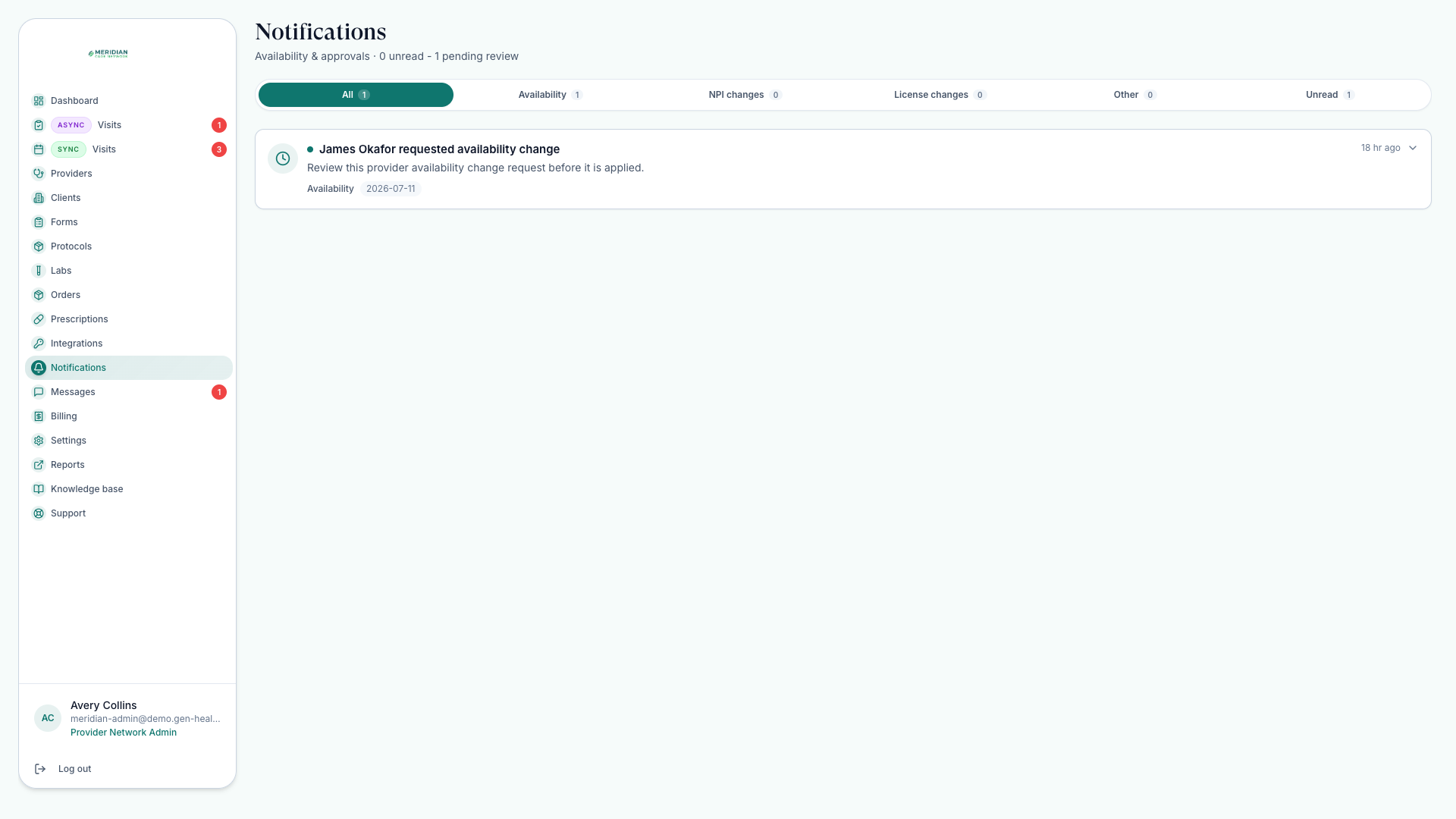Click the Sync Visits calendar icon
The image size is (1456, 819).
39,149
